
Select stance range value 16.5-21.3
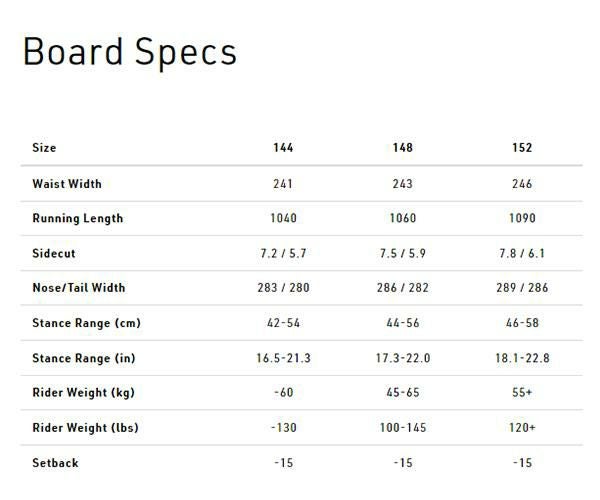pos(283,358)
